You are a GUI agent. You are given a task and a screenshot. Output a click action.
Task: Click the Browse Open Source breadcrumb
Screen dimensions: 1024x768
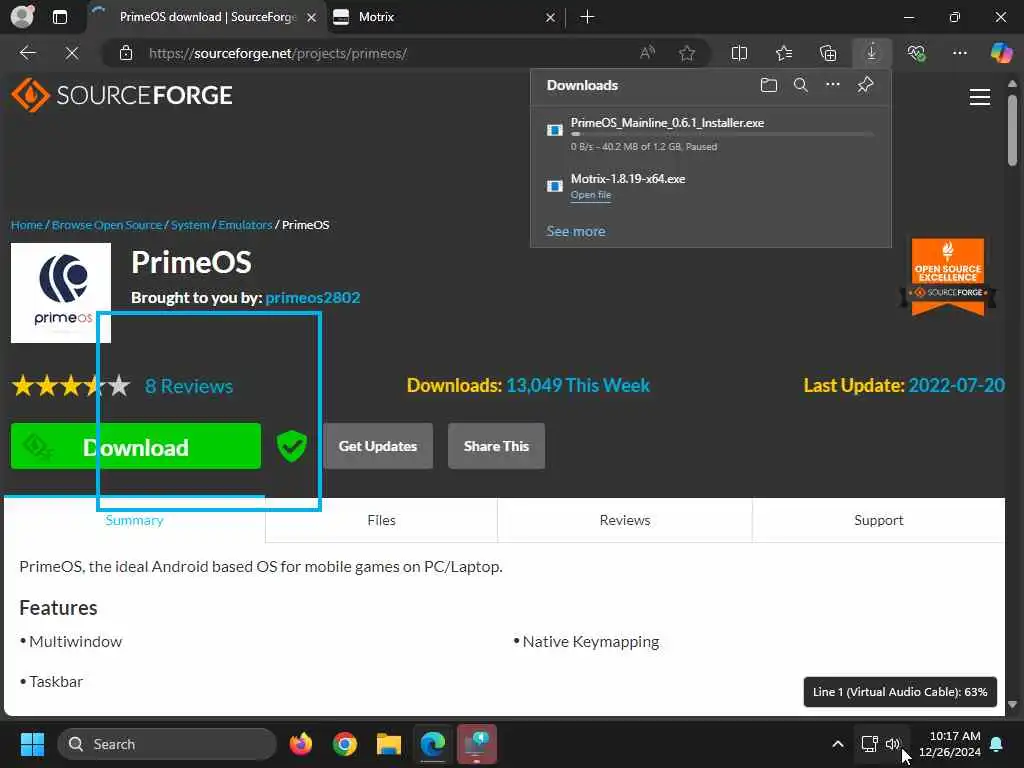click(107, 225)
